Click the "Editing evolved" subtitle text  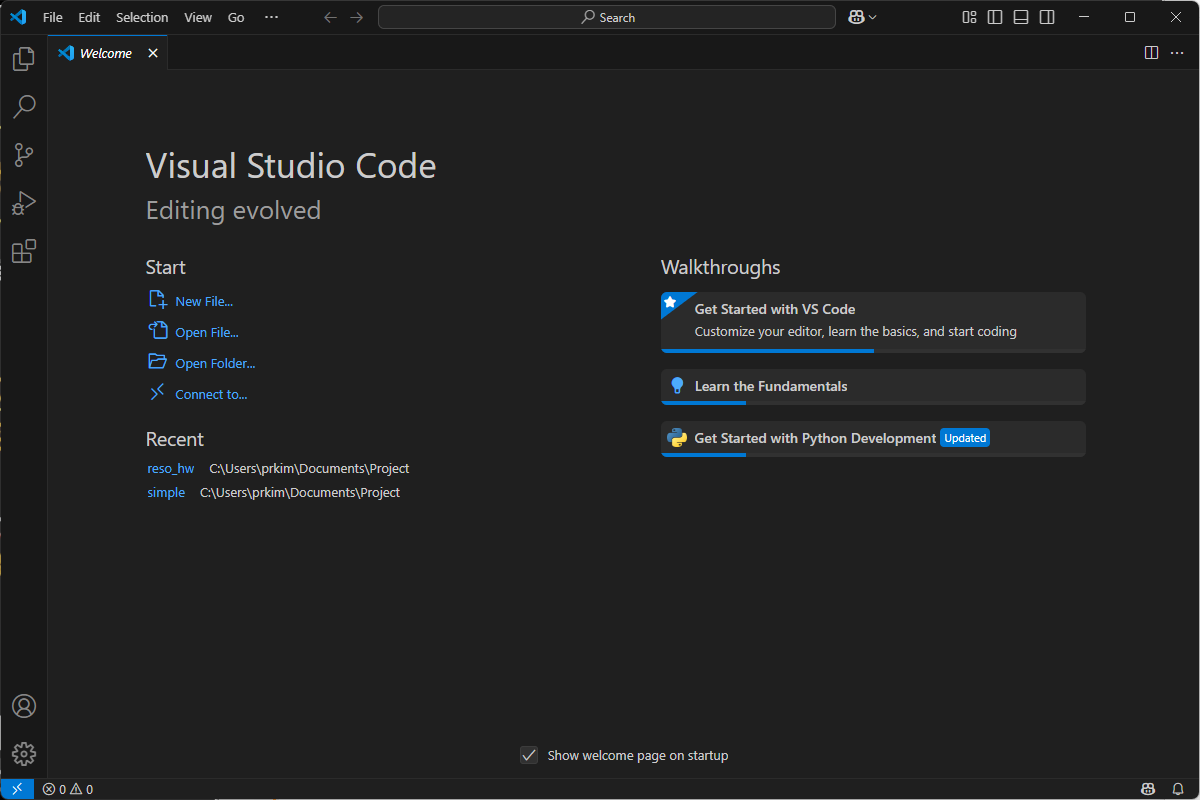coord(233,210)
